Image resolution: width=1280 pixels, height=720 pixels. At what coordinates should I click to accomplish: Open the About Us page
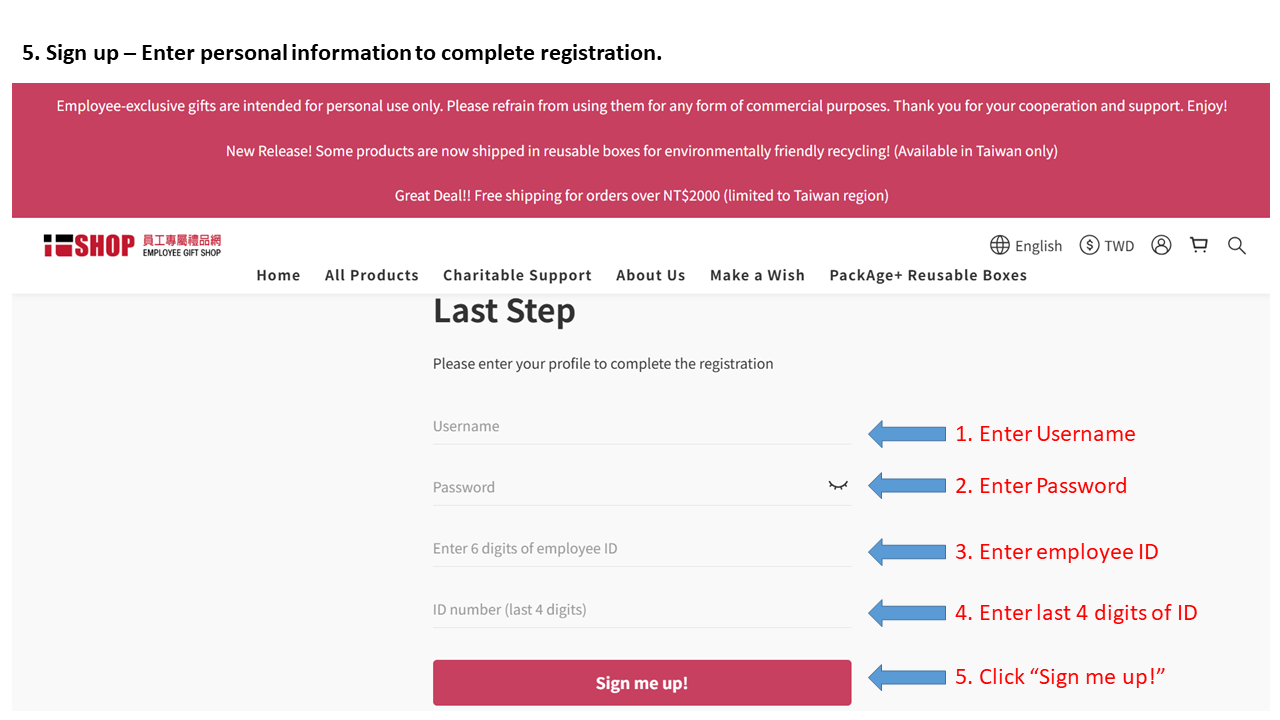651,275
